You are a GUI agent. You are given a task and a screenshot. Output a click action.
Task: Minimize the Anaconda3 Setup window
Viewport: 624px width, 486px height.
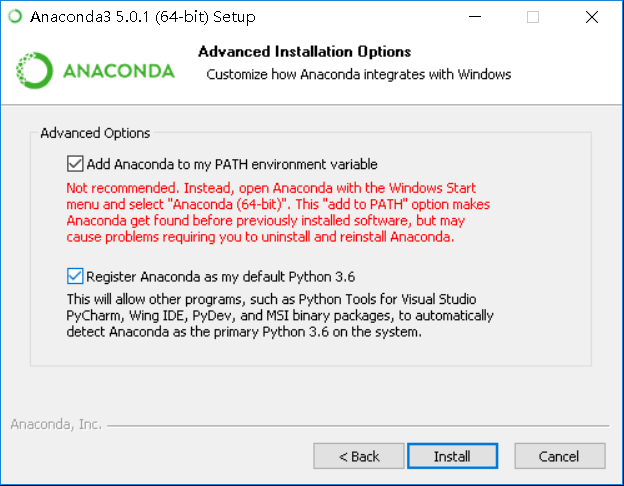pos(484,17)
